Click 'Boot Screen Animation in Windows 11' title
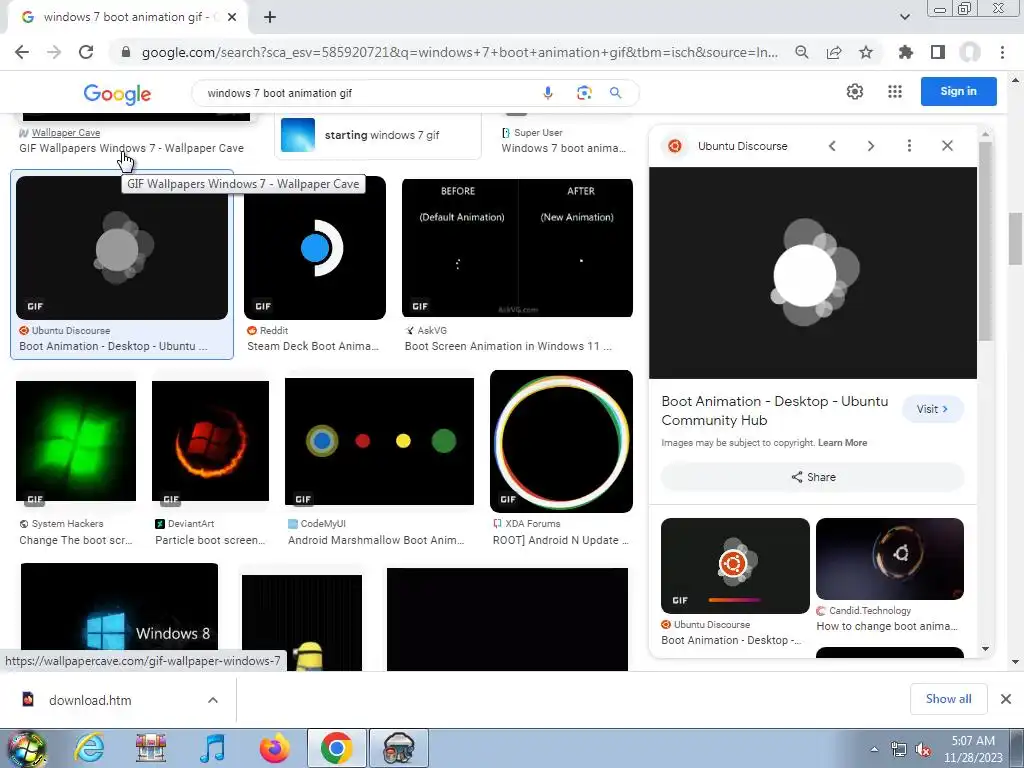This screenshot has height=768, width=1024. [508, 347]
